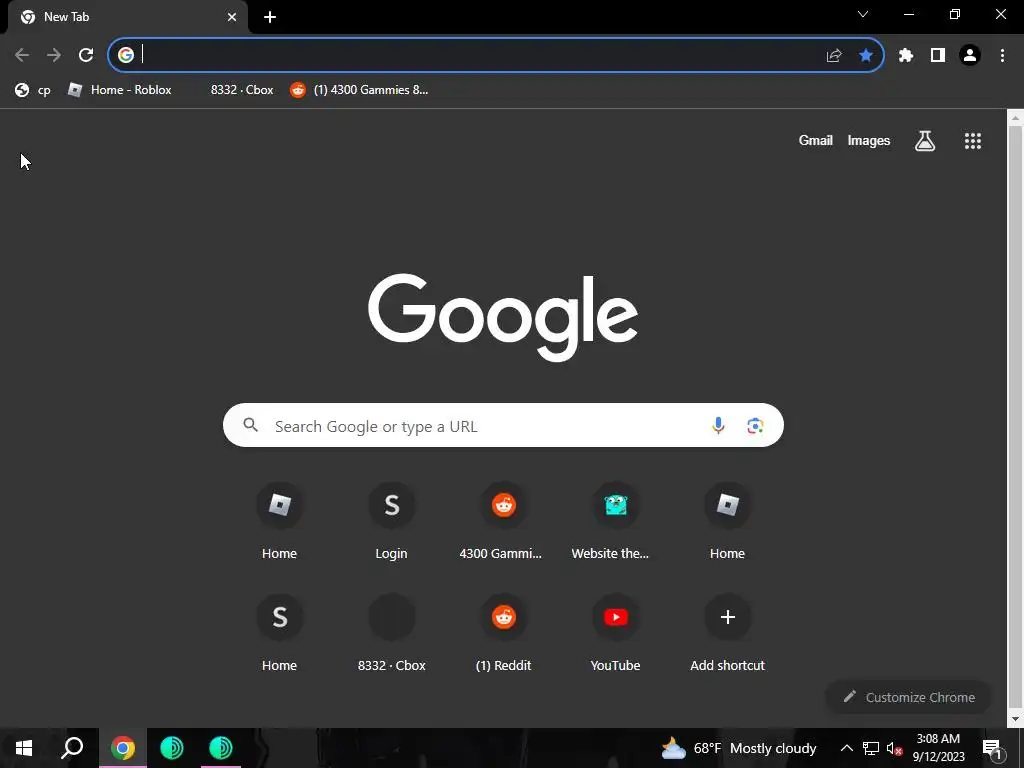Search by image with the Lens icon
The width and height of the screenshot is (1024, 768).
click(x=755, y=426)
